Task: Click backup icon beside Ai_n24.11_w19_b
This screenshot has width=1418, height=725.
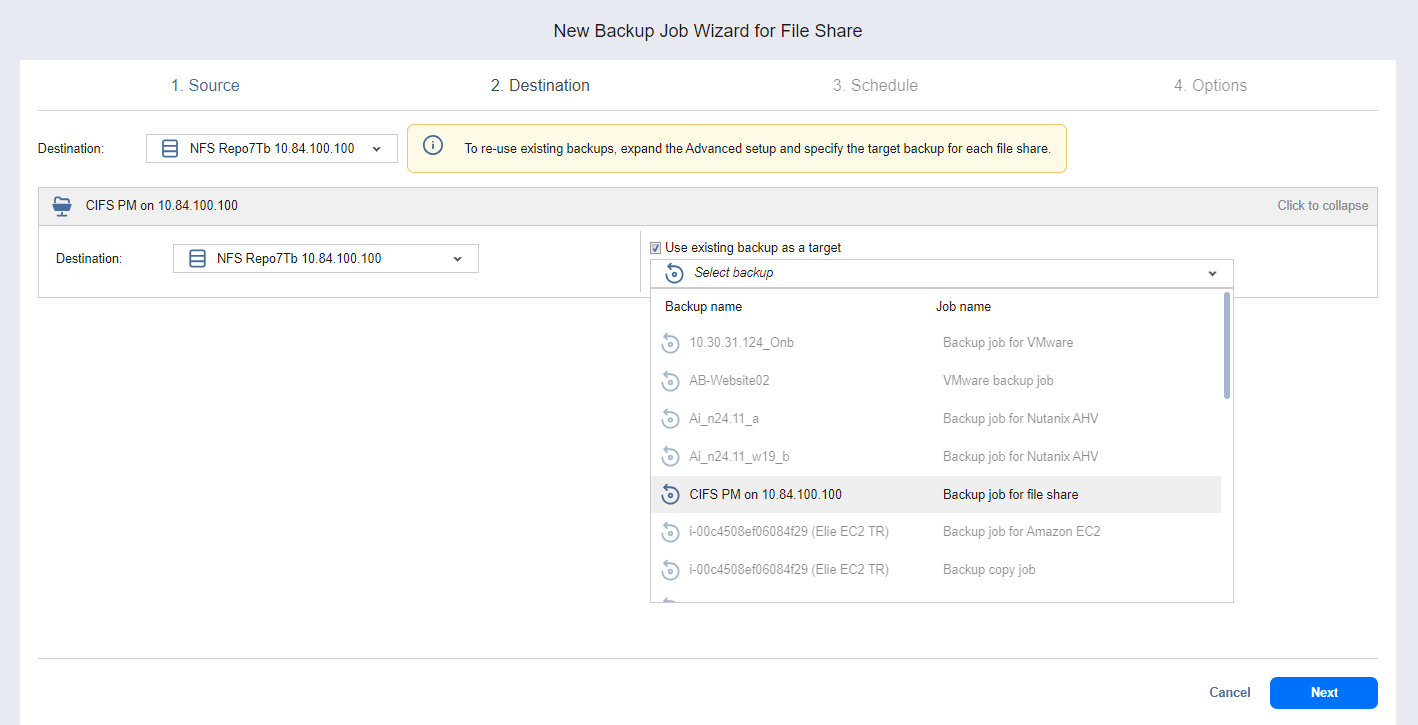Action: coord(671,457)
